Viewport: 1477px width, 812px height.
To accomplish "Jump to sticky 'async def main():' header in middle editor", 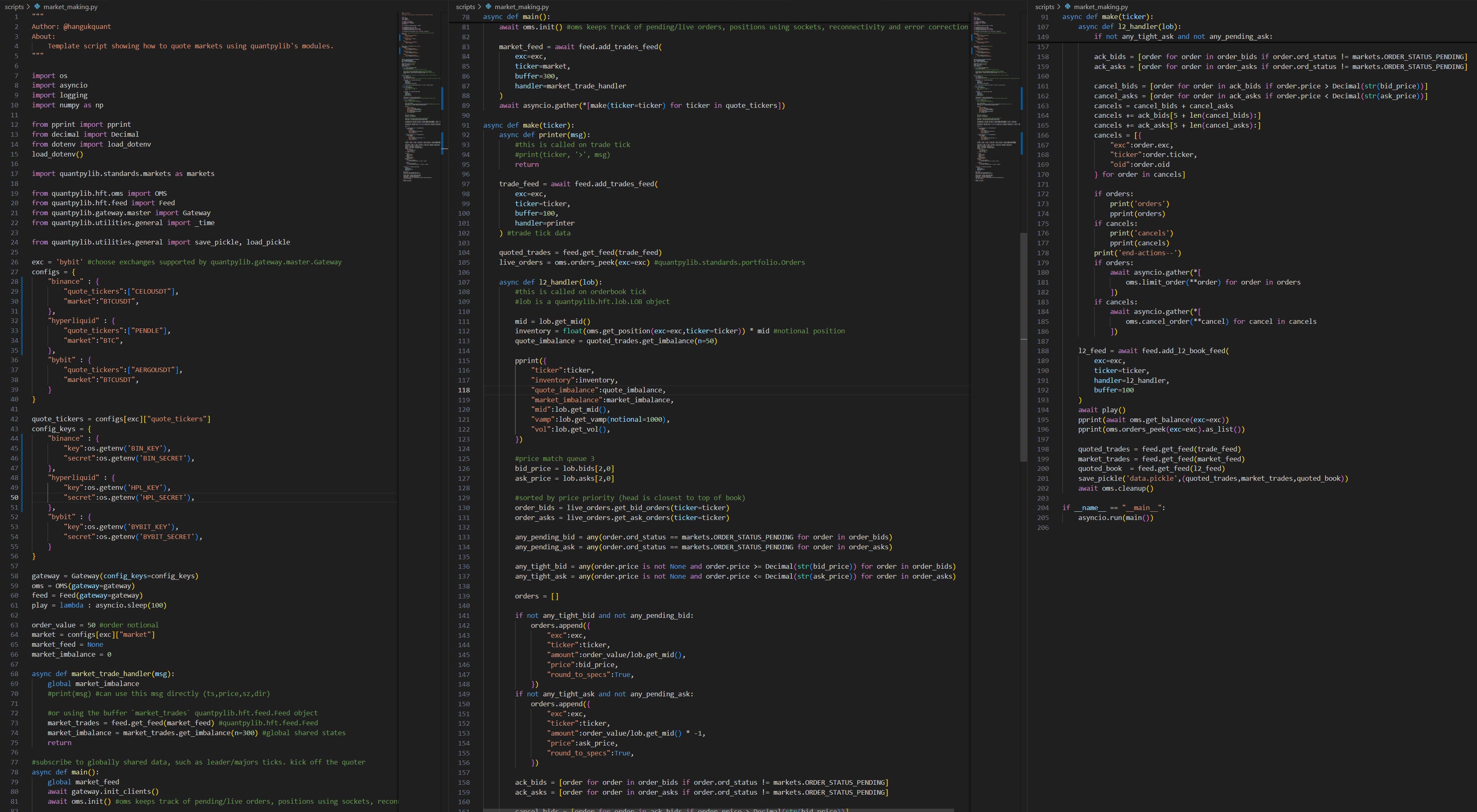I will [517, 17].
